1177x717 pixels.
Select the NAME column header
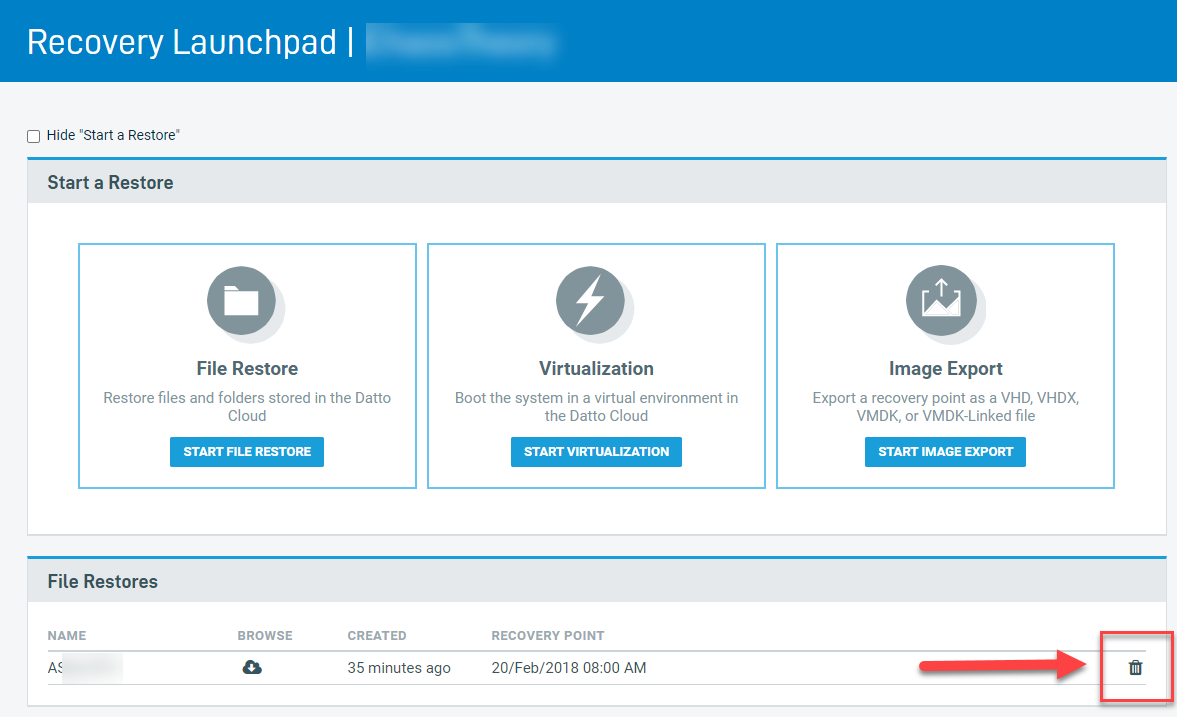[67, 635]
